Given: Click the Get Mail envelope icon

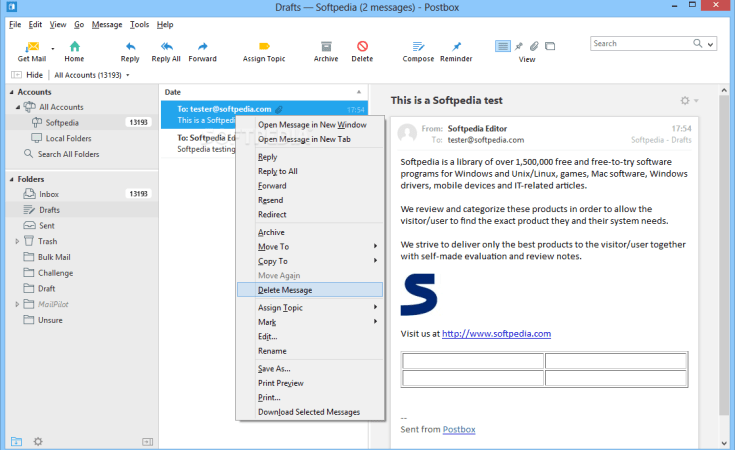Looking at the screenshot, I should click(x=32, y=46).
